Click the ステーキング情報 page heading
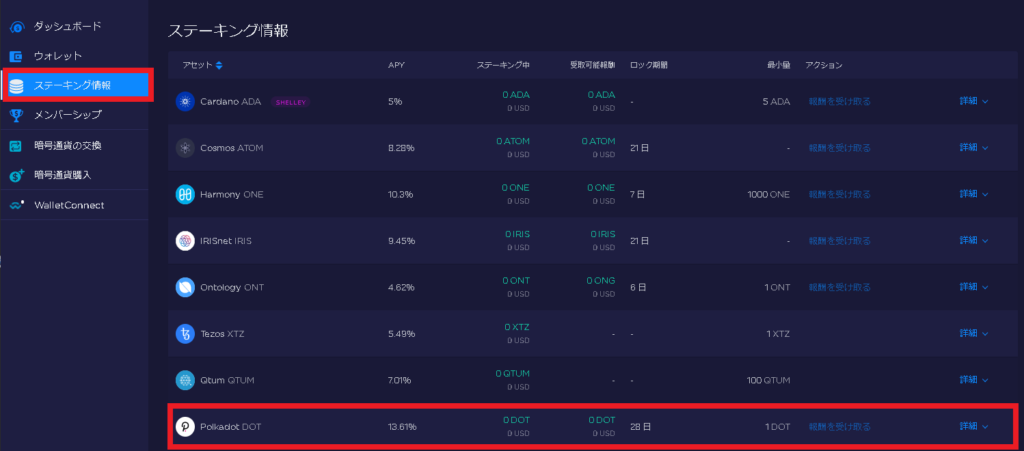Viewport: 1024px width, 451px height. click(228, 30)
